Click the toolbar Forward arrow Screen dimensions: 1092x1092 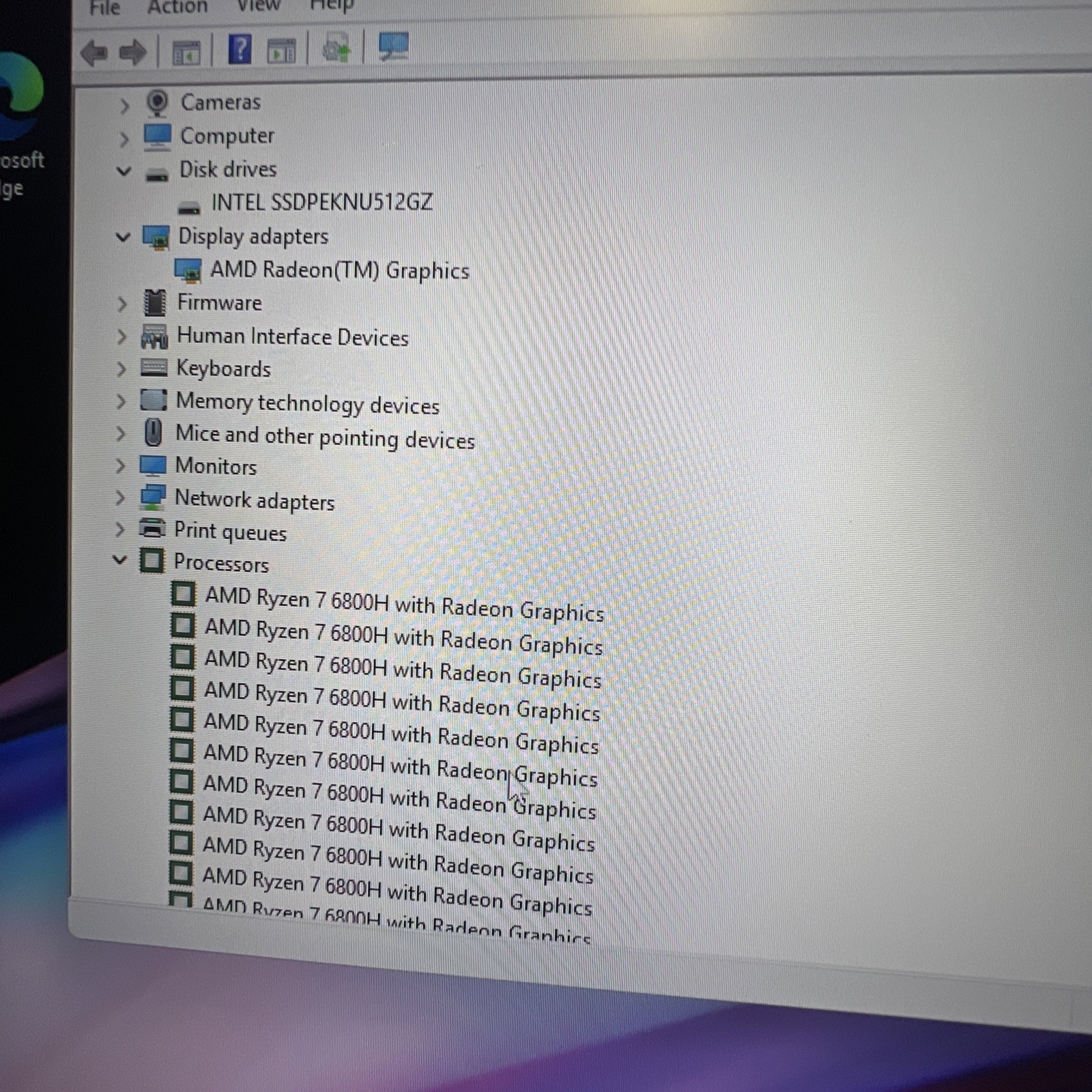point(132,52)
